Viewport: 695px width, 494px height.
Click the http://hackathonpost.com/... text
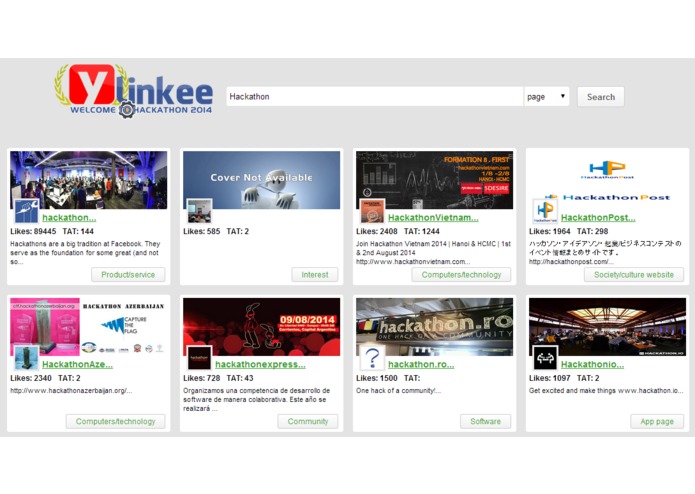(571, 262)
